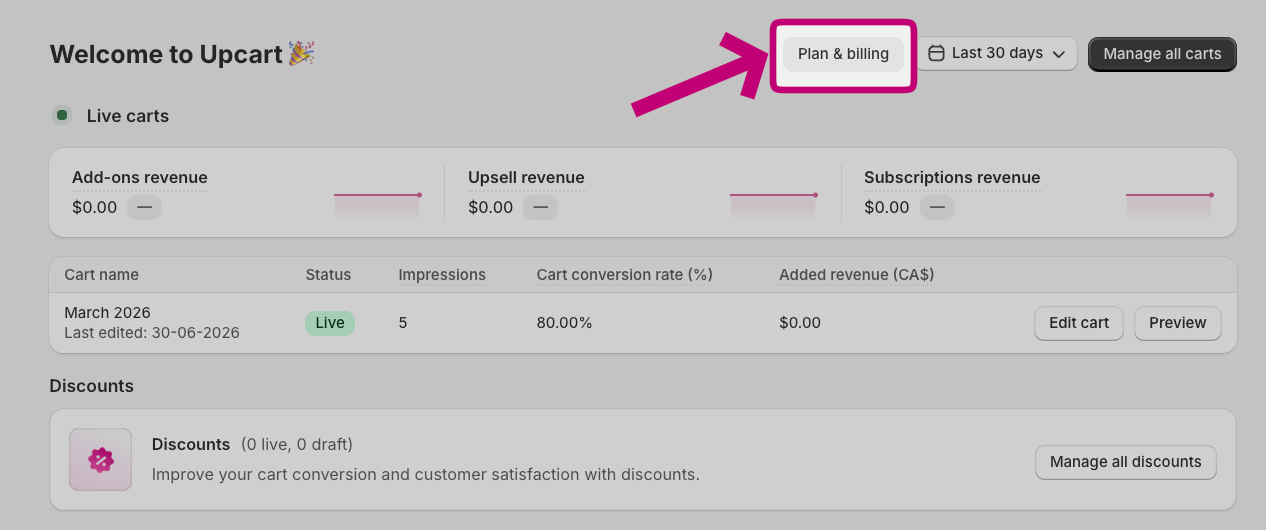Click the Added revenue (CA$) column header
1266x530 pixels.
tap(857, 275)
